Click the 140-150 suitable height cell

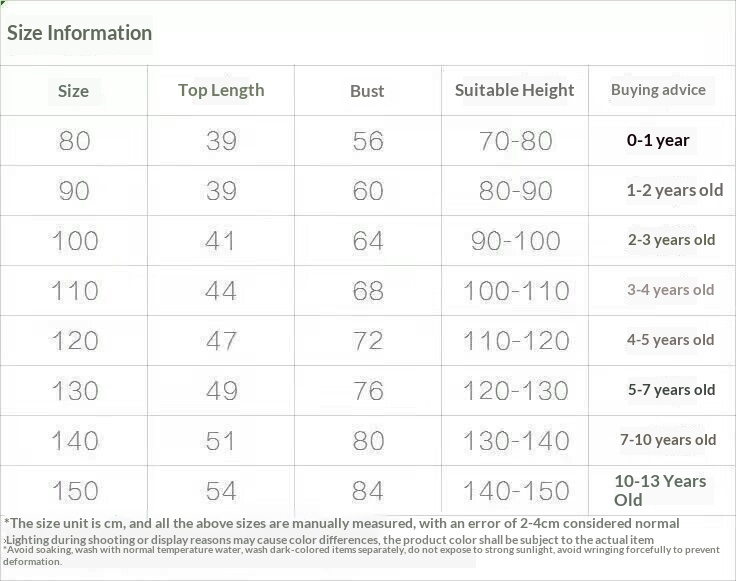515,491
